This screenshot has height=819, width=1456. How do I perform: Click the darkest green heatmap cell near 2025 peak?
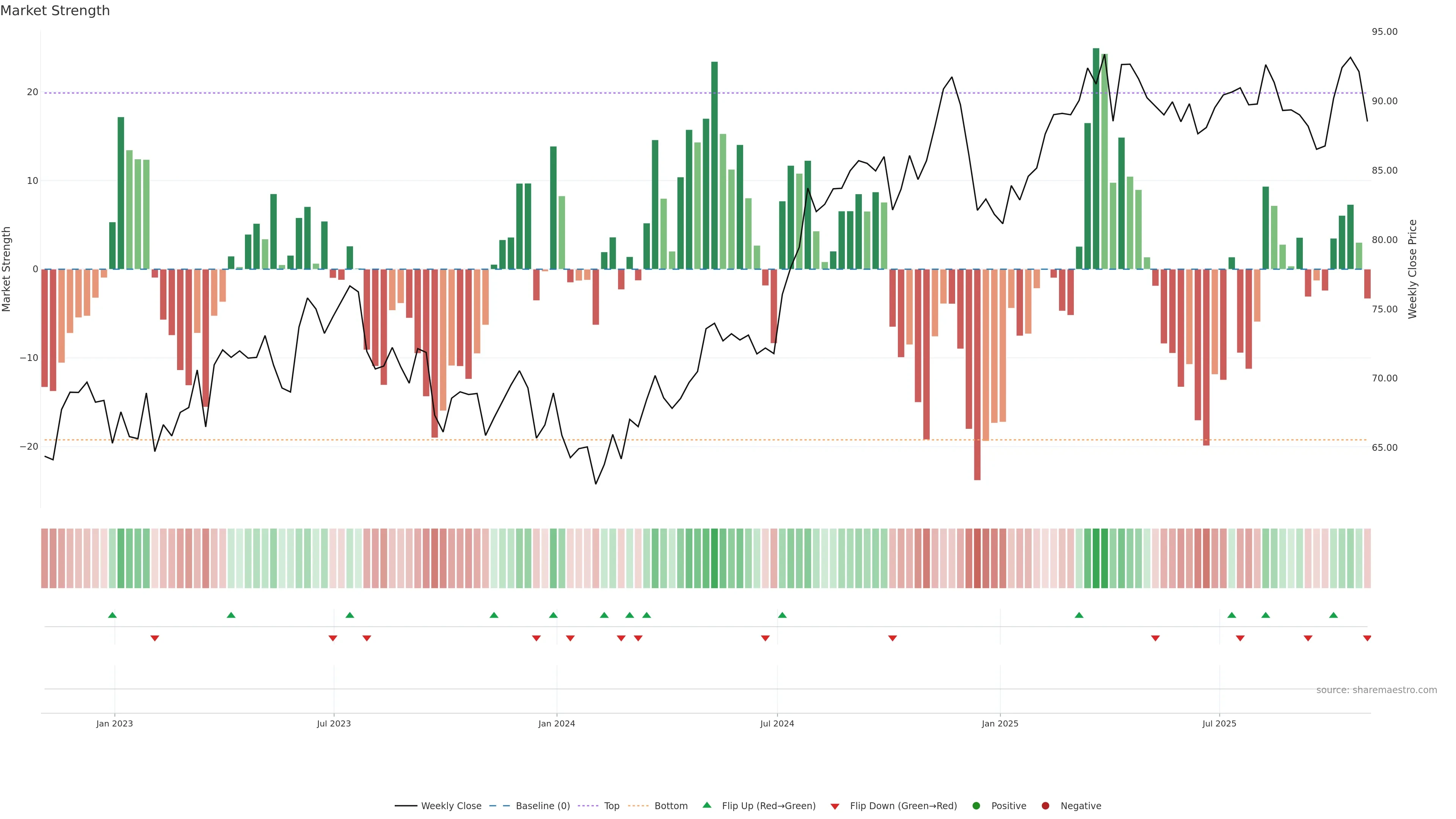[1097, 558]
